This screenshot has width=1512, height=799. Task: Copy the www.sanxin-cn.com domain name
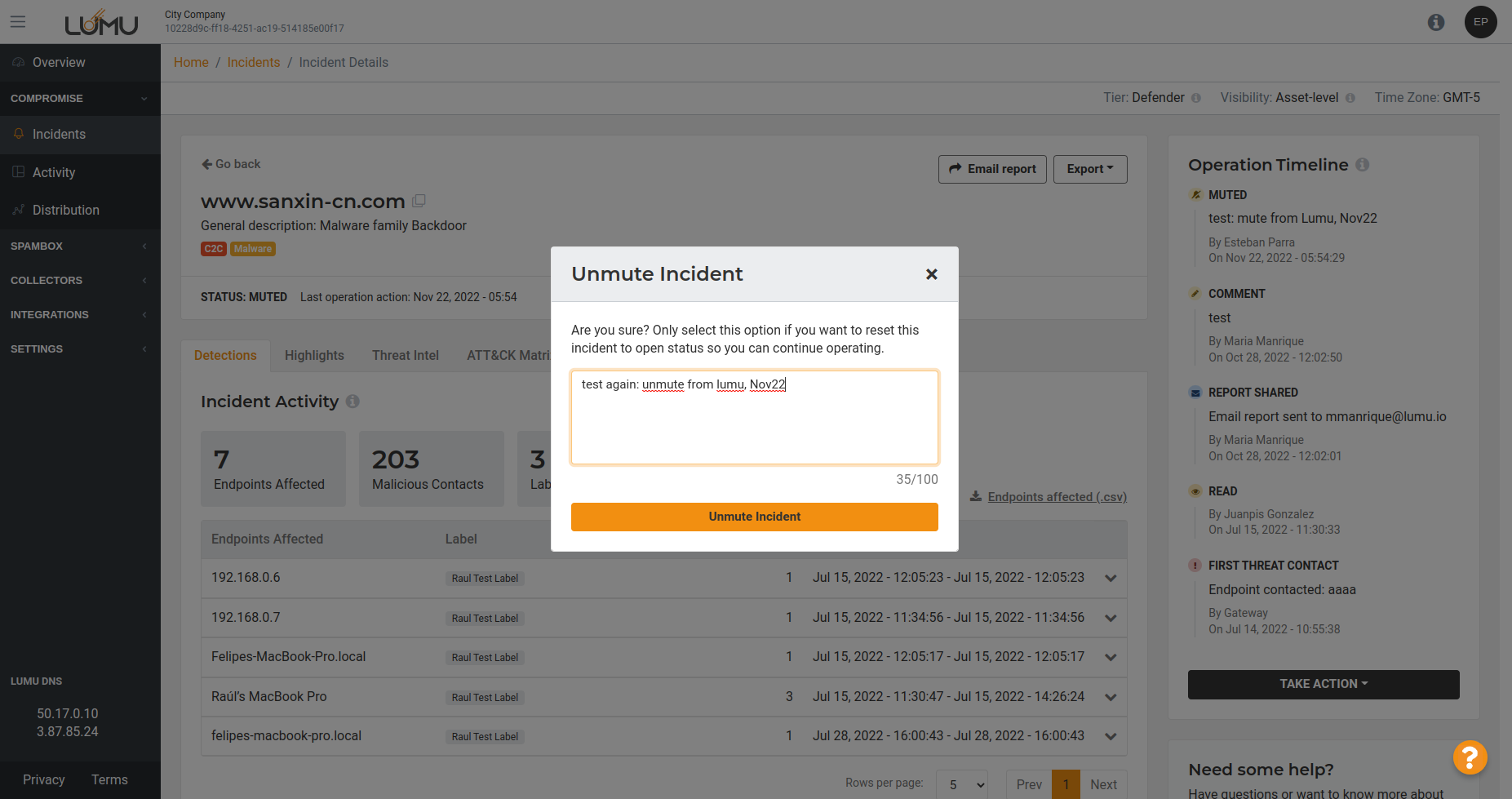click(419, 201)
